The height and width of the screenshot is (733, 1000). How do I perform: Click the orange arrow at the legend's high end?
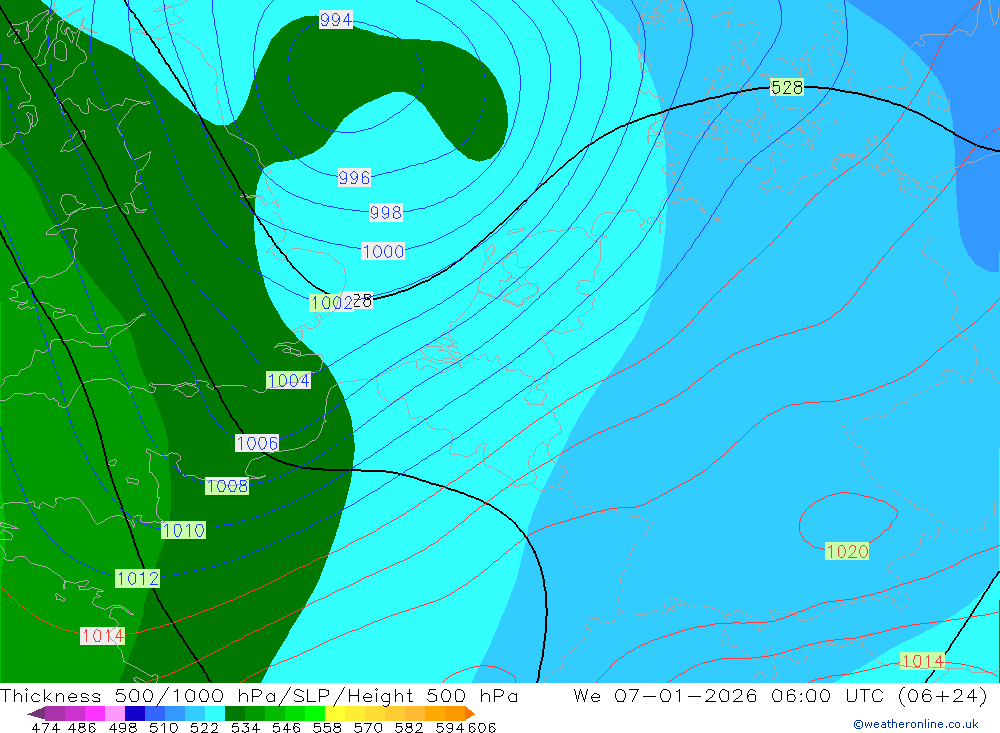(470, 713)
